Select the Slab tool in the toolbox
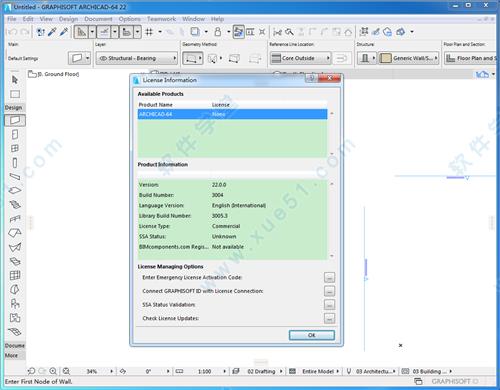This screenshot has height=390, width=500. point(15,190)
